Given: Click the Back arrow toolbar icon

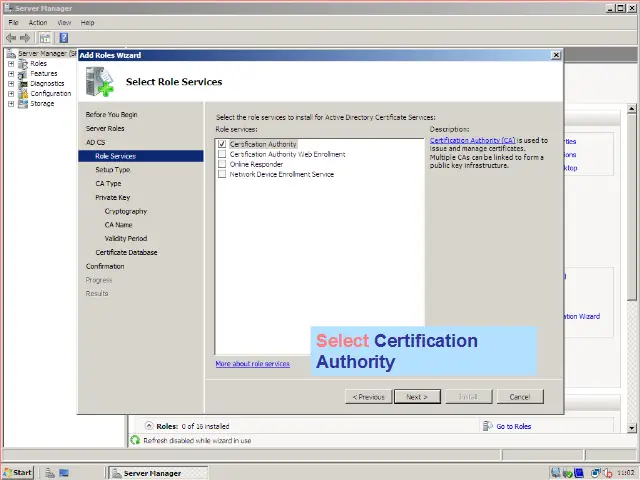Looking at the screenshot, I should pos(11,38).
